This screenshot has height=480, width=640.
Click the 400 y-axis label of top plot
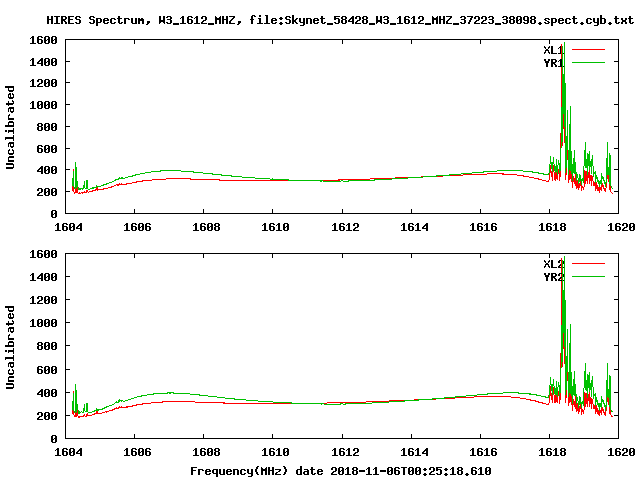47,170
